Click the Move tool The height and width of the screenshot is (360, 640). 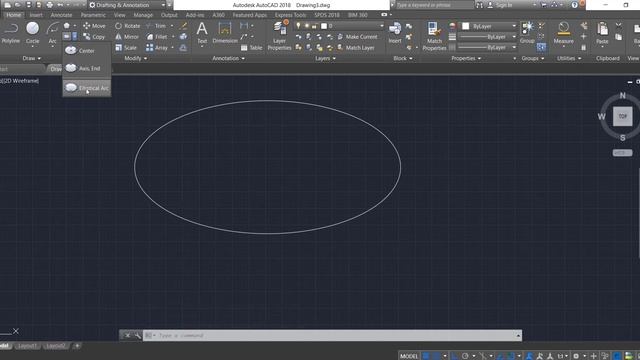point(94,26)
